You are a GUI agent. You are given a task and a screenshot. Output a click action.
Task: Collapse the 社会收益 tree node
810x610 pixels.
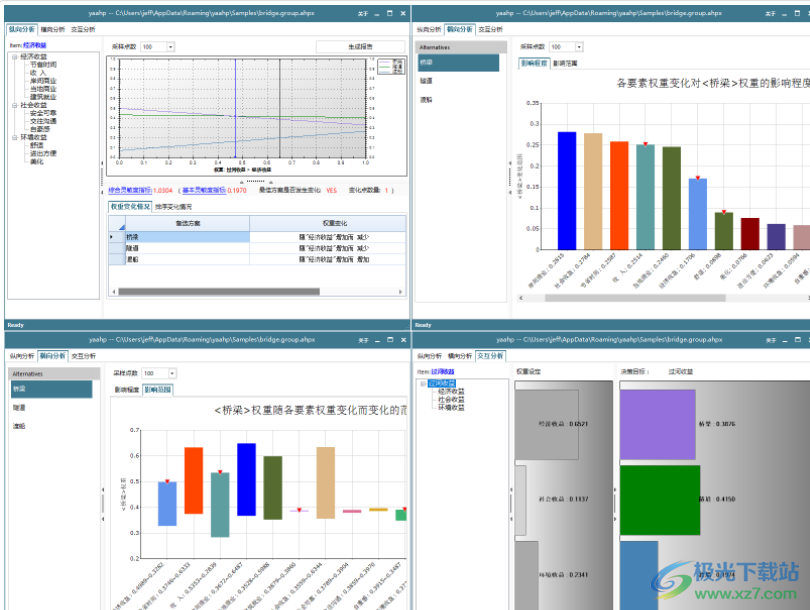[x=15, y=104]
